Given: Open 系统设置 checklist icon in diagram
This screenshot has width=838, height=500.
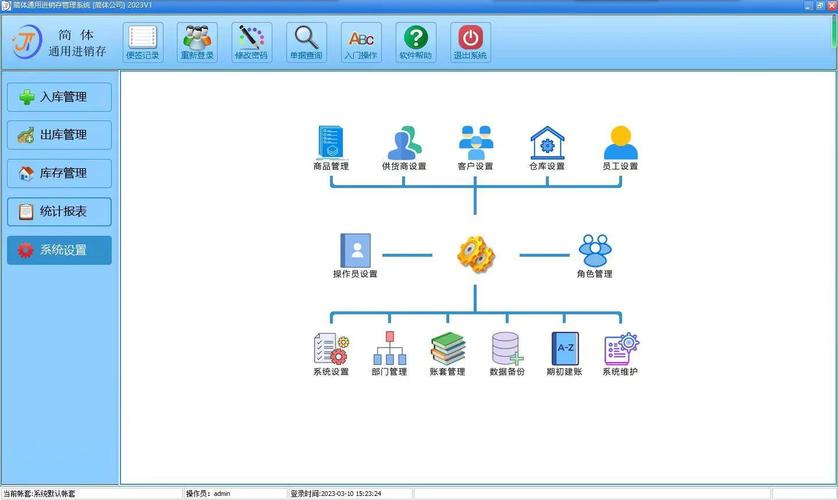Looking at the screenshot, I should pos(331,354).
